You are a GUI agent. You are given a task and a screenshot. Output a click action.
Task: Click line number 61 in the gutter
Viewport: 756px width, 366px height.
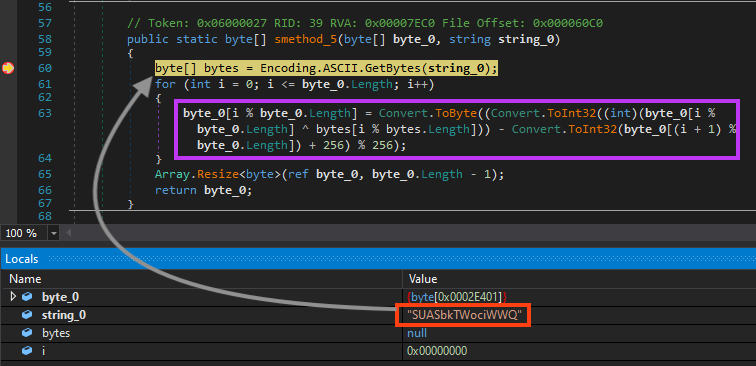[x=44, y=84]
